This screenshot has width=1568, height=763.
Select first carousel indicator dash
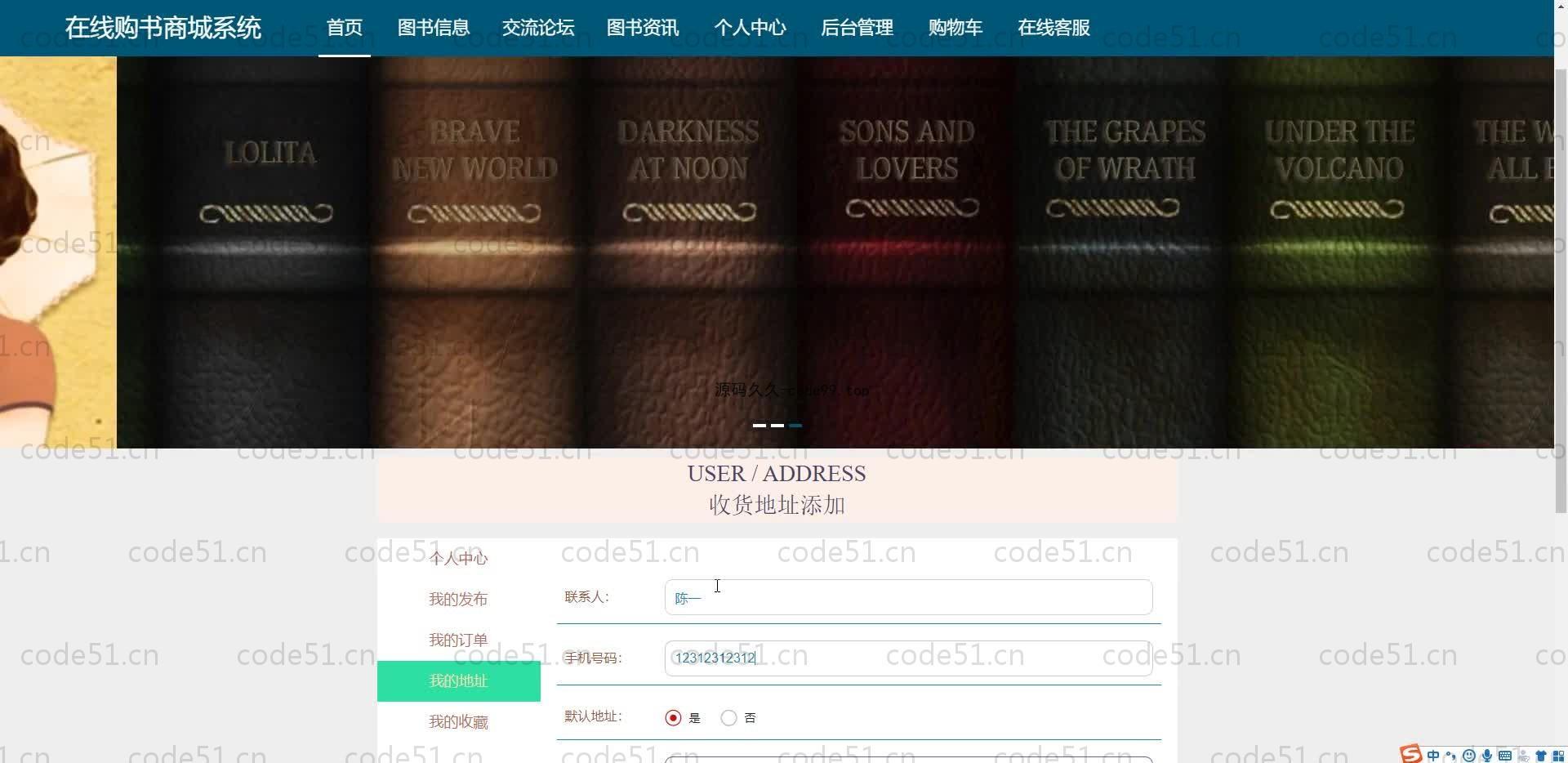759,426
